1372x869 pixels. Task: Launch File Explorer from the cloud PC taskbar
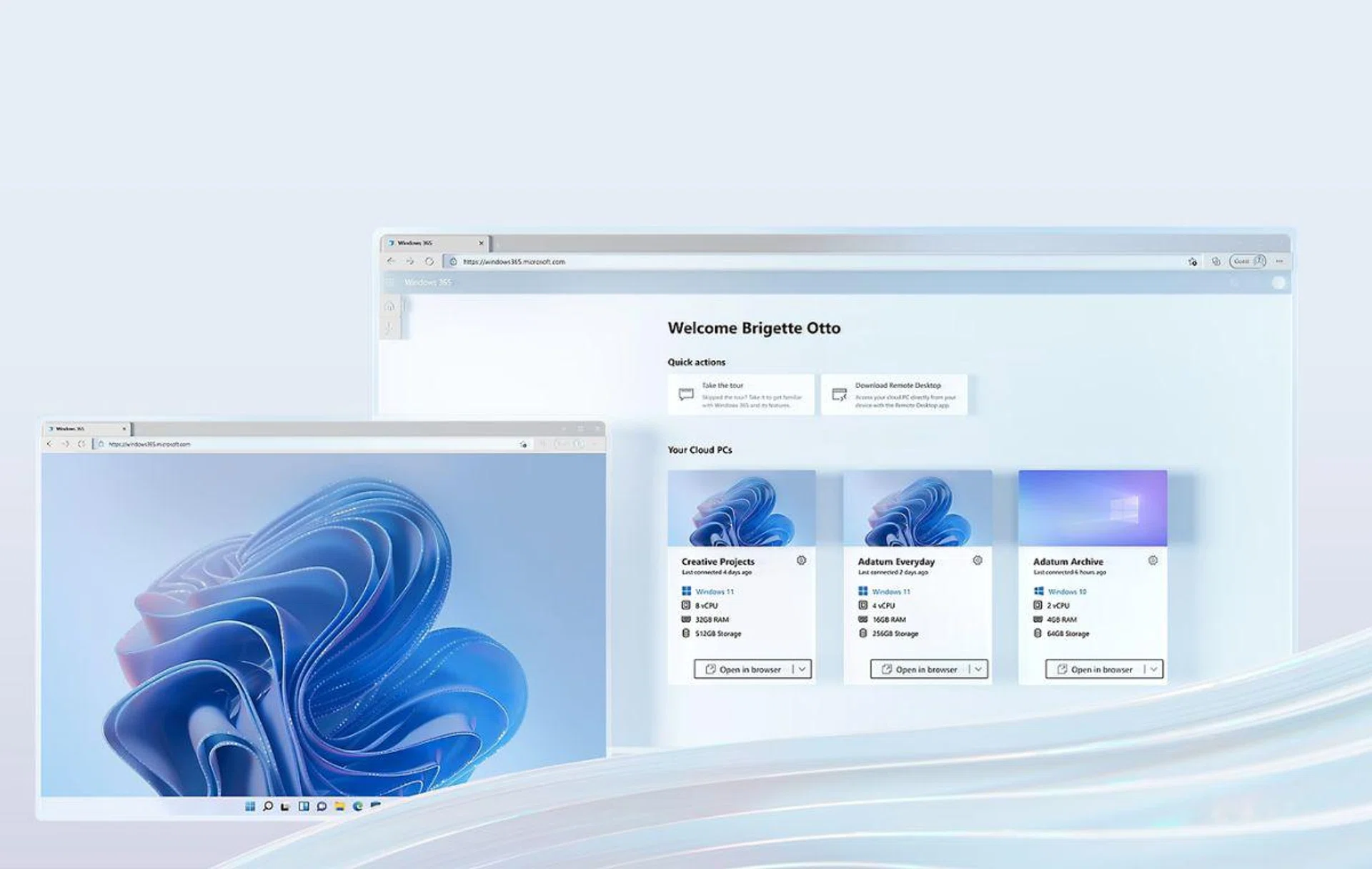339,806
